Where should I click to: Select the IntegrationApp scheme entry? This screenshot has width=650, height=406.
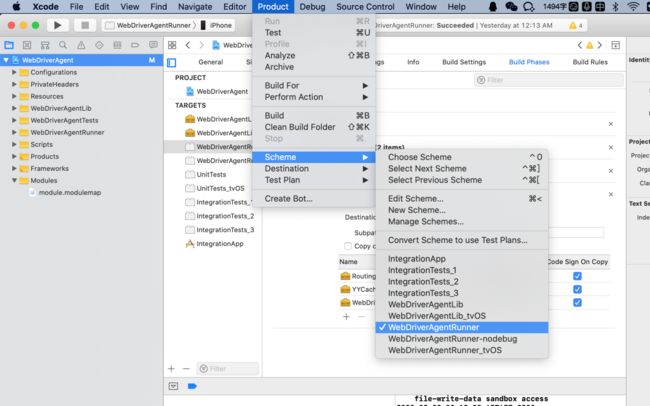pos(462,259)
